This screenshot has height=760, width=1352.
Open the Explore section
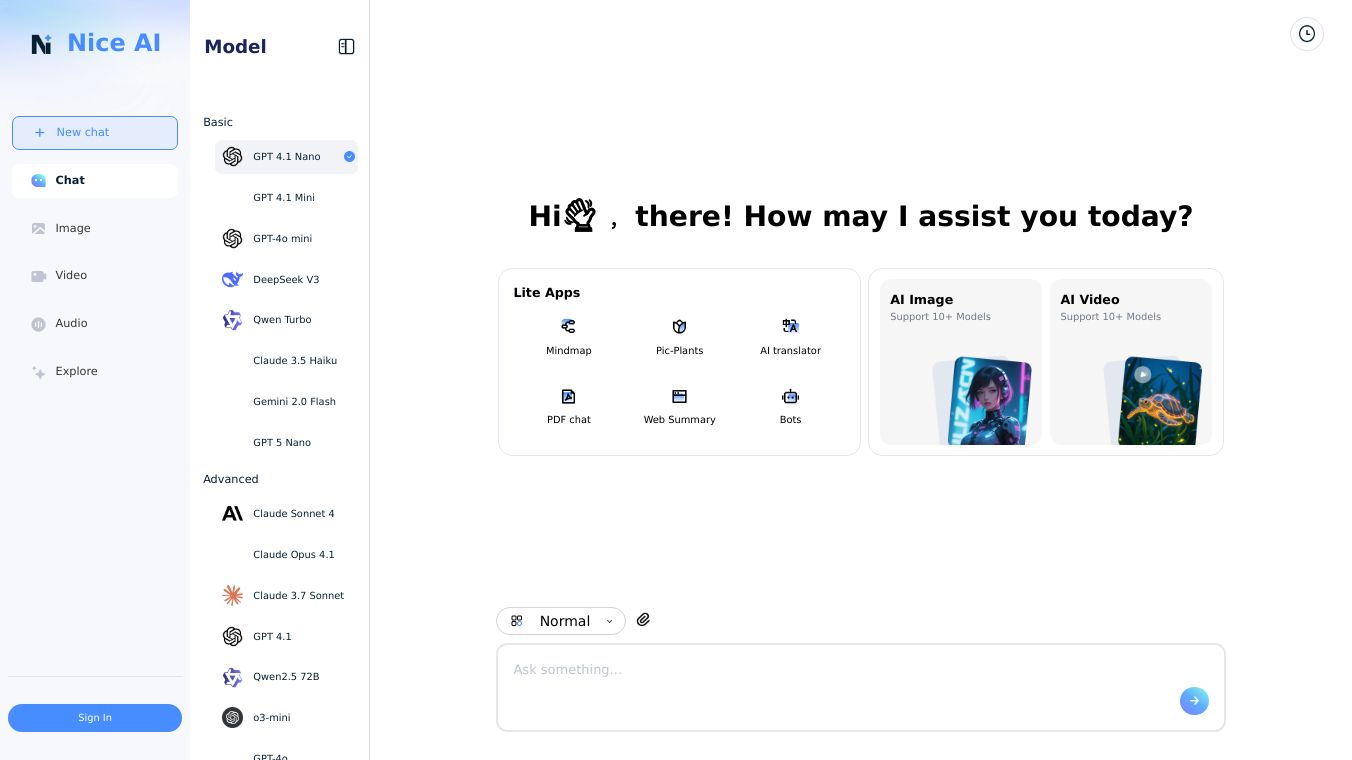pos(95,372)
